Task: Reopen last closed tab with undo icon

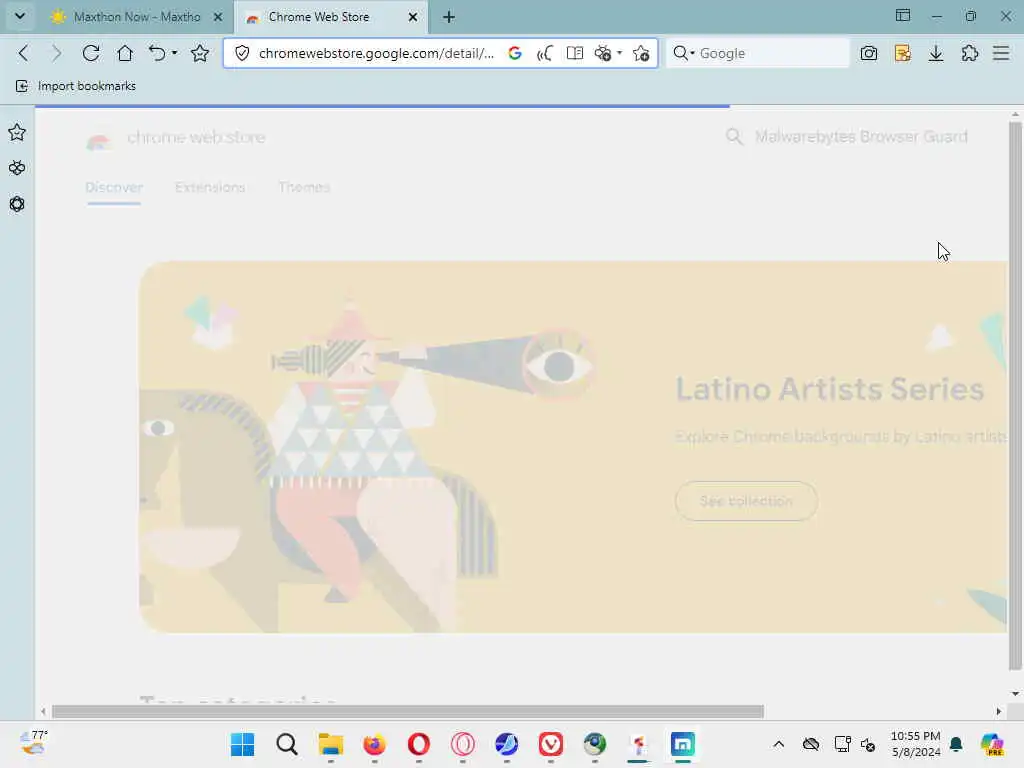Action: click(x=157, y=53)
